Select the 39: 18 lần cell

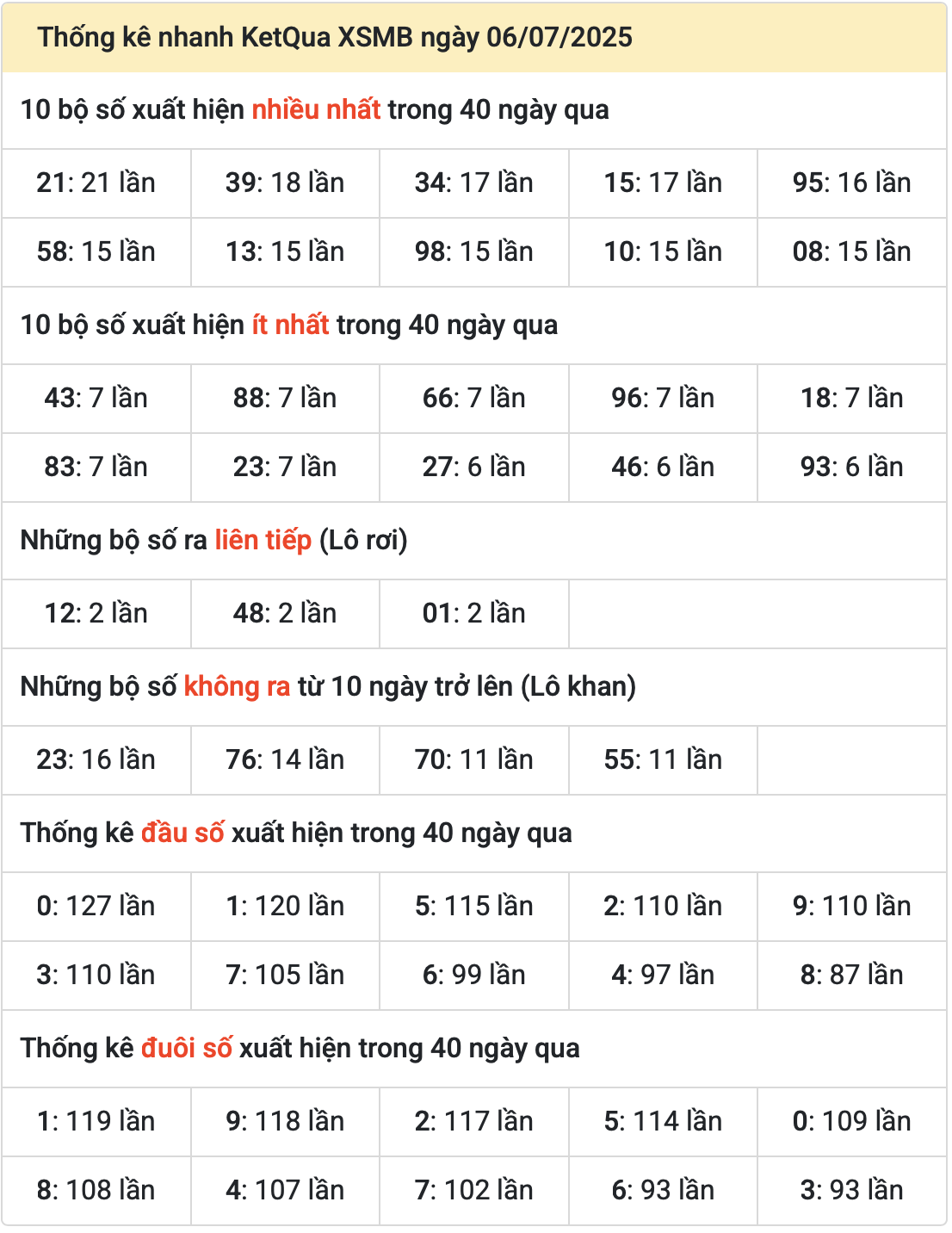pyautogui.click(x=285, y=183)
